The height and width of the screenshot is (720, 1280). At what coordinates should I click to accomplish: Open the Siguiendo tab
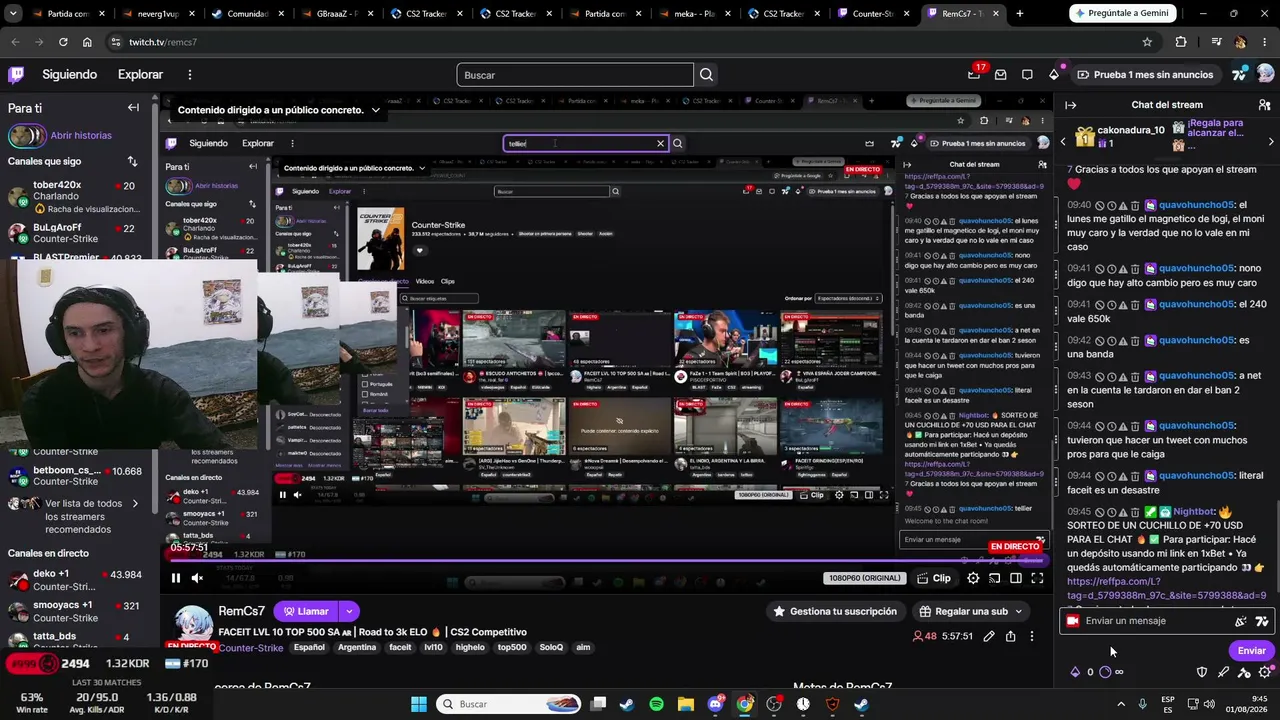pyautogui.click(x=69, y=74)
